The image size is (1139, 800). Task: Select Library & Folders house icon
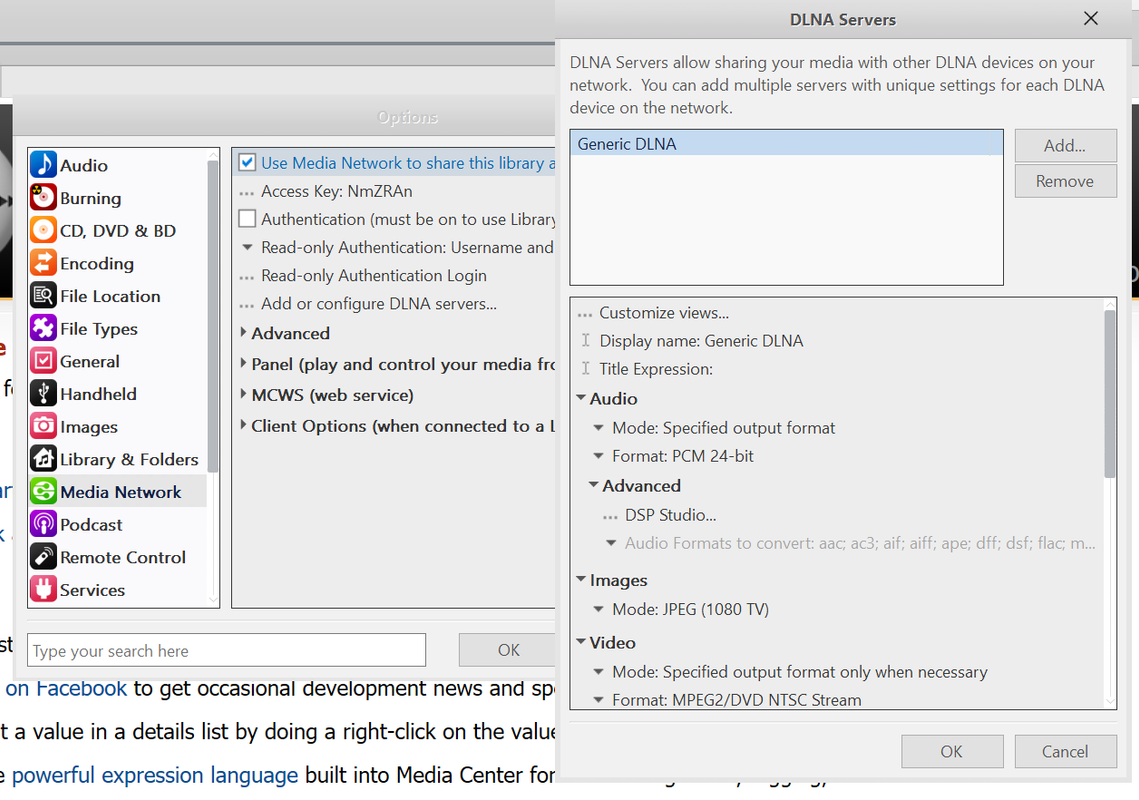click(x=43, y=459)
